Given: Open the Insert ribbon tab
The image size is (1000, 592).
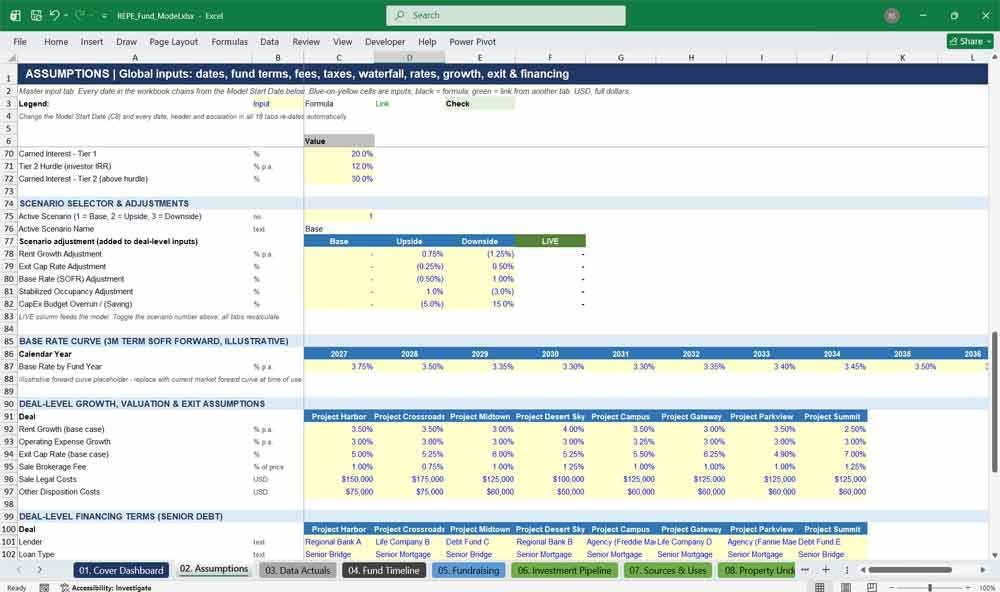Looking at the screenshot, I should coord(92,41).
